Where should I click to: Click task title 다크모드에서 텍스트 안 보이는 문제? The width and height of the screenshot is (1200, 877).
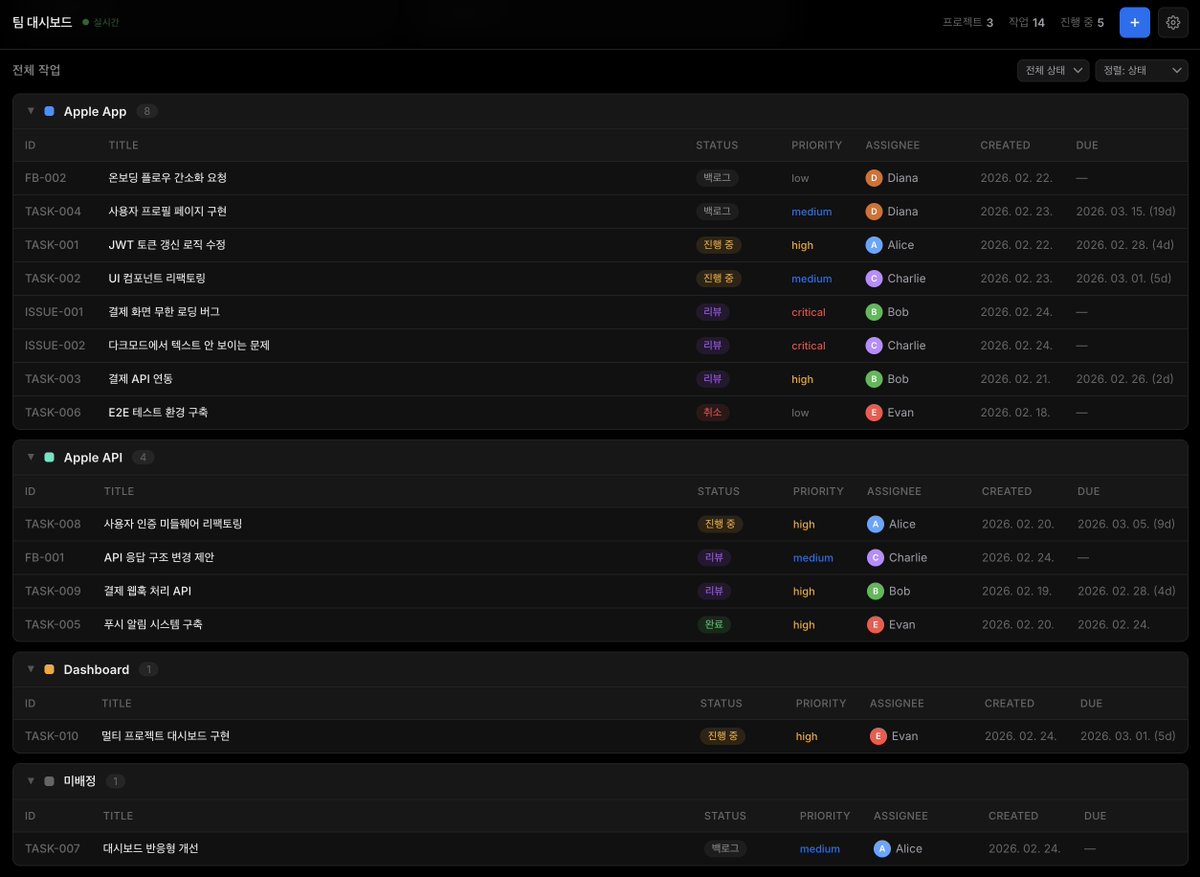(189, 345)
